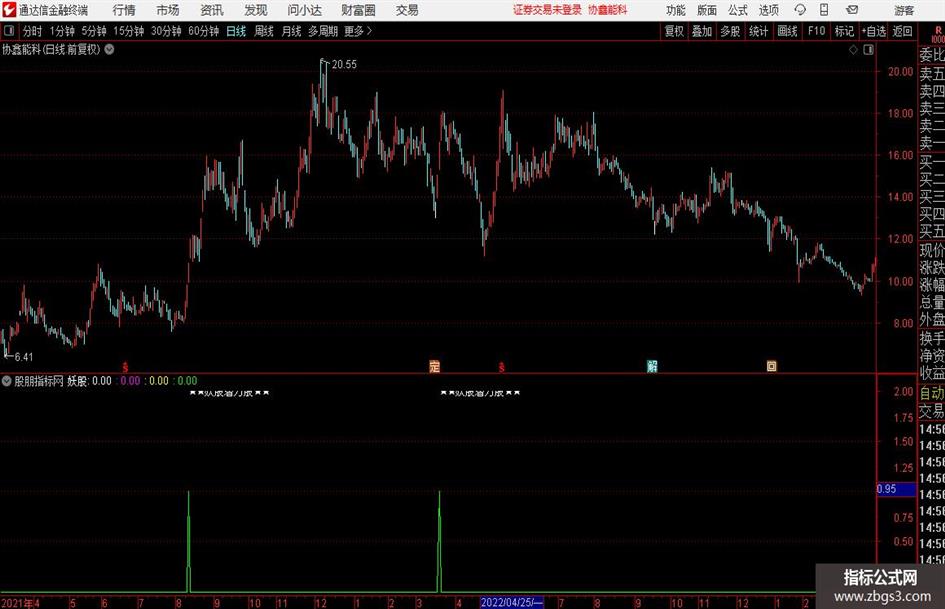The height and width of the screenshot is (609, 945).
Task: Open the 选项 menu
Action: (x=768, y=10)
